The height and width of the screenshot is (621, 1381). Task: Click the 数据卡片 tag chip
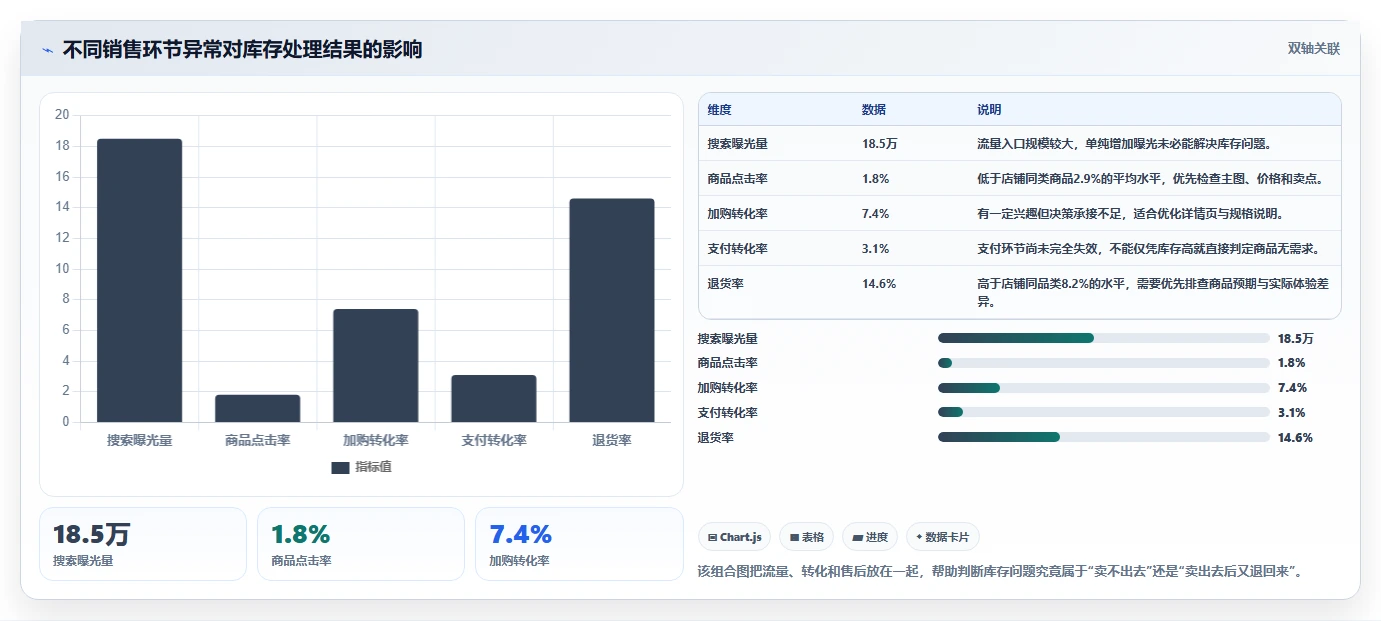(943, 537)
